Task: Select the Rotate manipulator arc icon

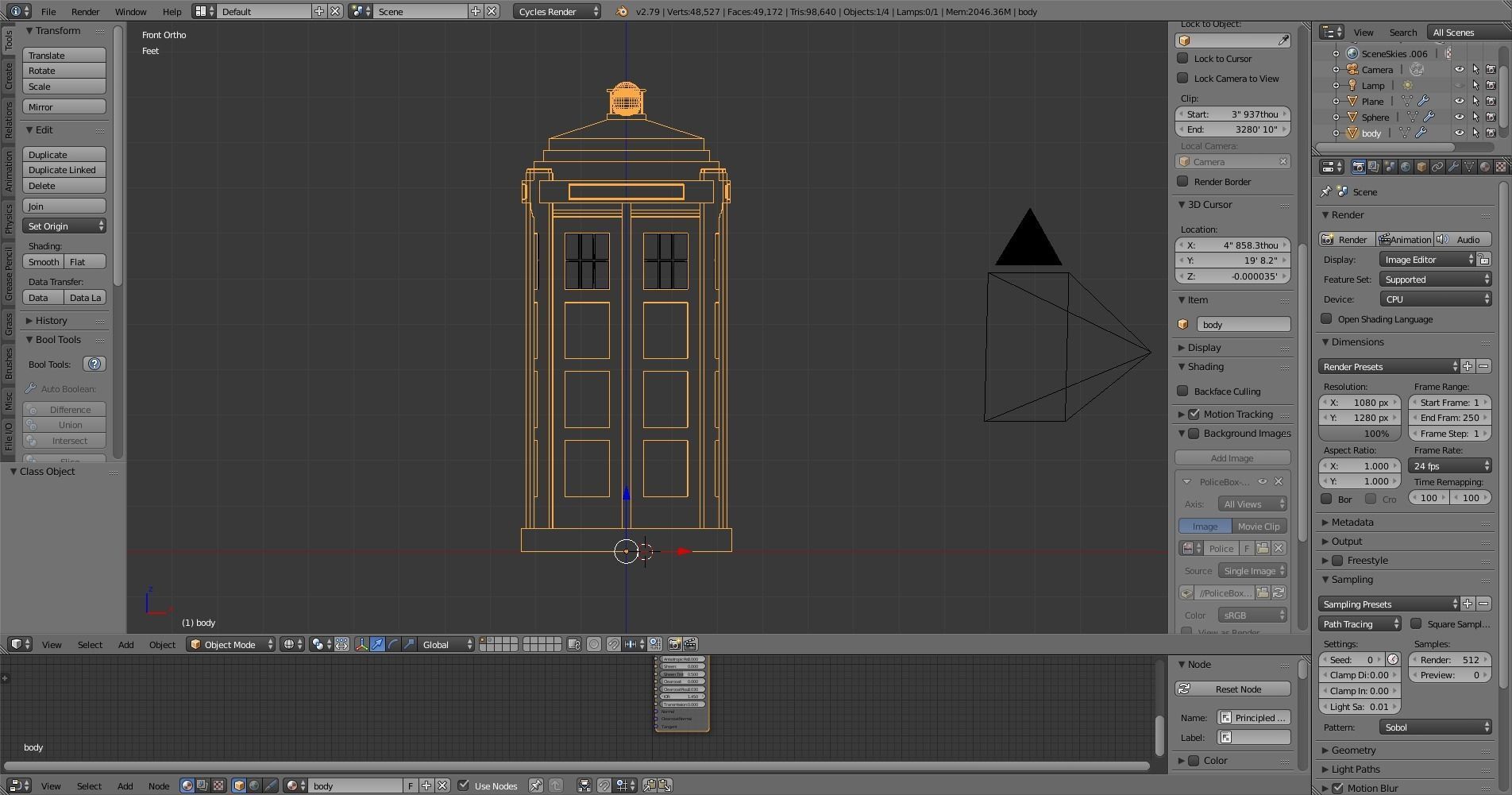Action: pyautogui.click(x=394, y=644)
